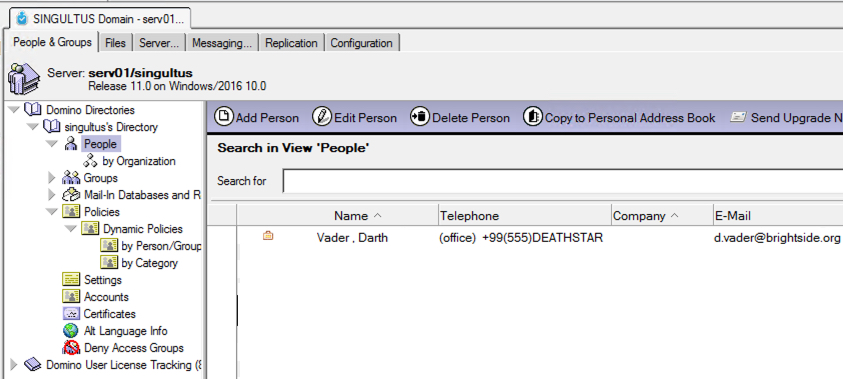Click the Dynamic Policies icon

(x=90, y=228)
